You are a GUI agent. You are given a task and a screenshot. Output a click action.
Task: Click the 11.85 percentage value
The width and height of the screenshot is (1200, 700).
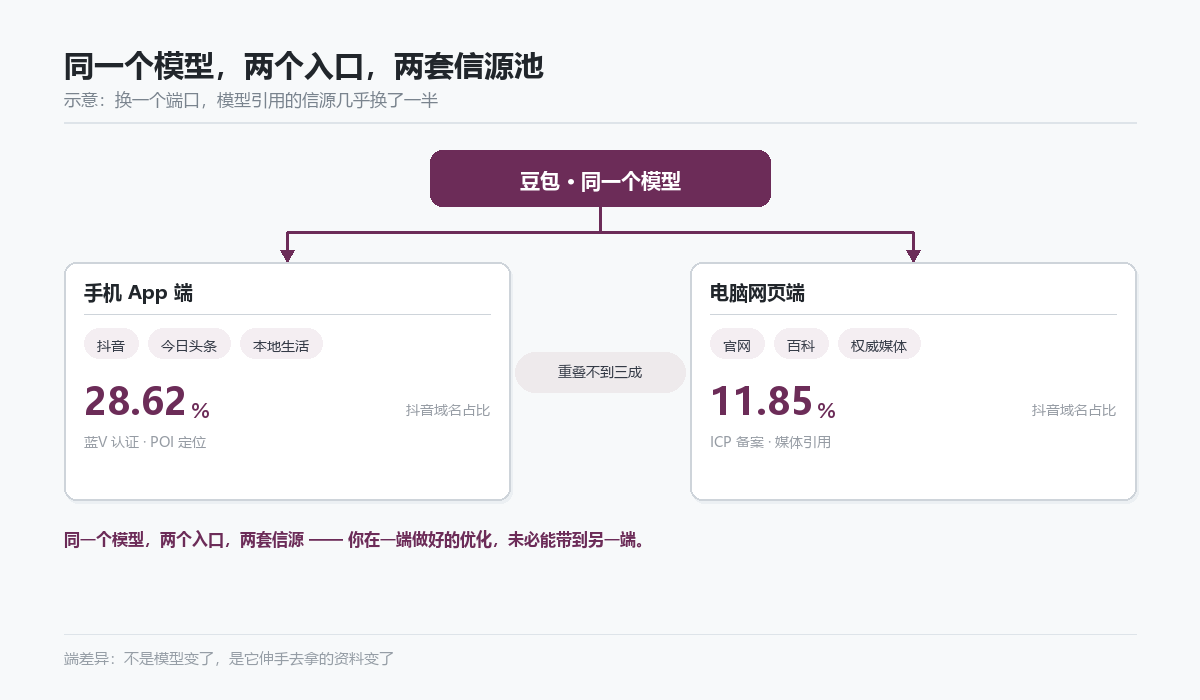coord(773,401)
